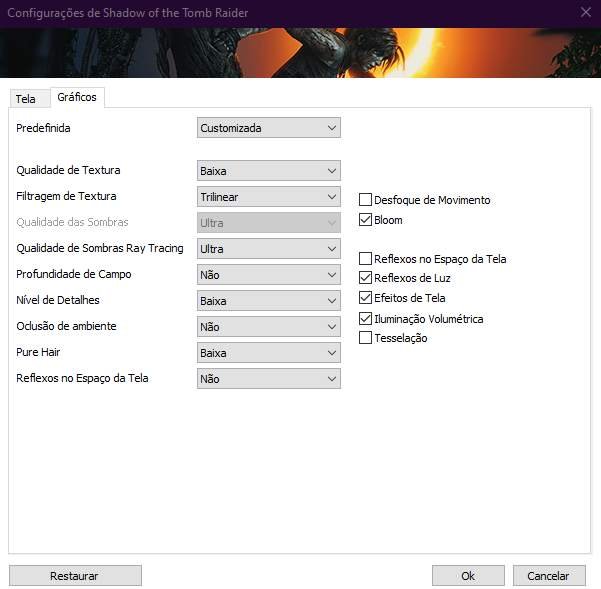Expand the Profundidade de Campo dropdown
601x589 pixels.
(x=268, y=275)
